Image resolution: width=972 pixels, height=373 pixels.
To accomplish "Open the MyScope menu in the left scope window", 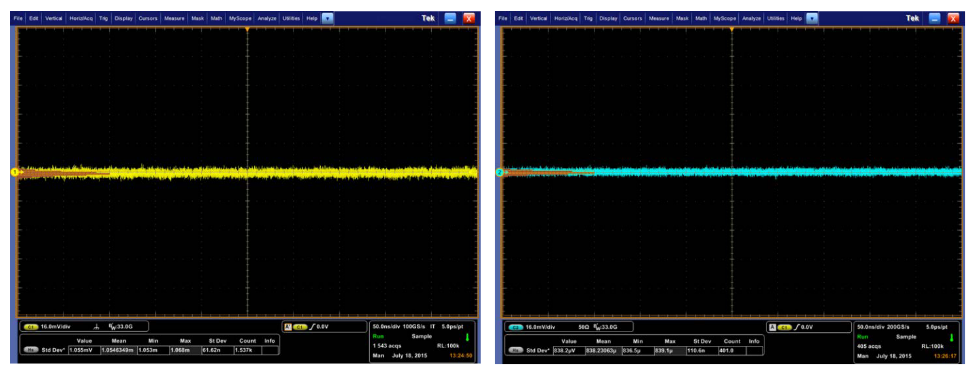I will point(240,19).
